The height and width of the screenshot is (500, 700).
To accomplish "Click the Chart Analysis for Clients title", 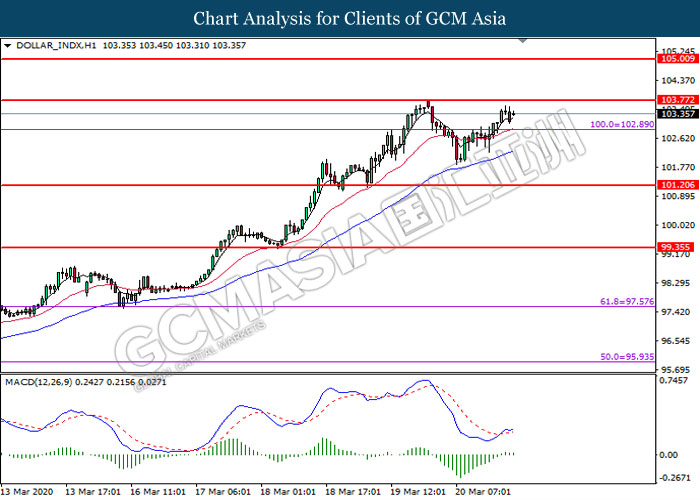I will (x=350, y=19).
